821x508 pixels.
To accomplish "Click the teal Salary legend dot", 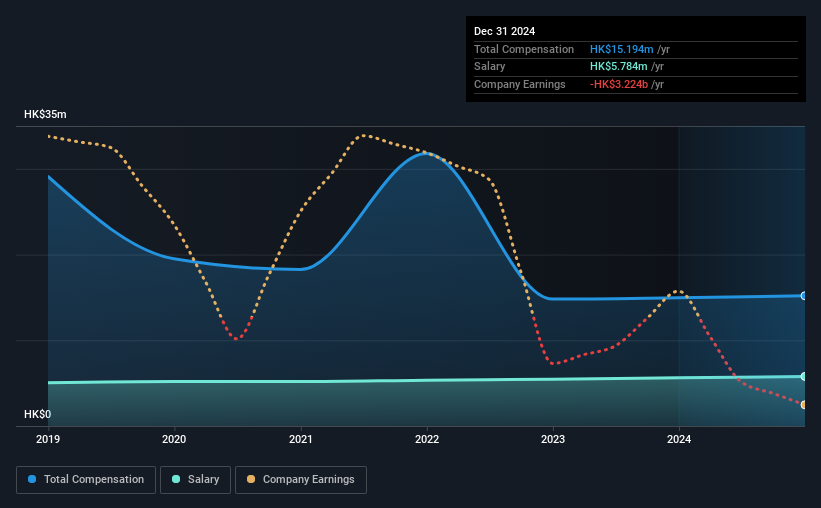I will click(x=176, y=479).
